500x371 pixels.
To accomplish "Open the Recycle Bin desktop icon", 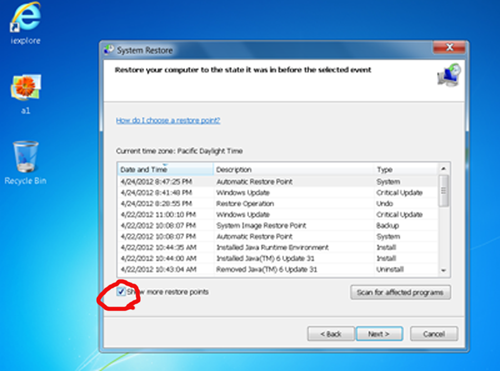I will [26, 162].
